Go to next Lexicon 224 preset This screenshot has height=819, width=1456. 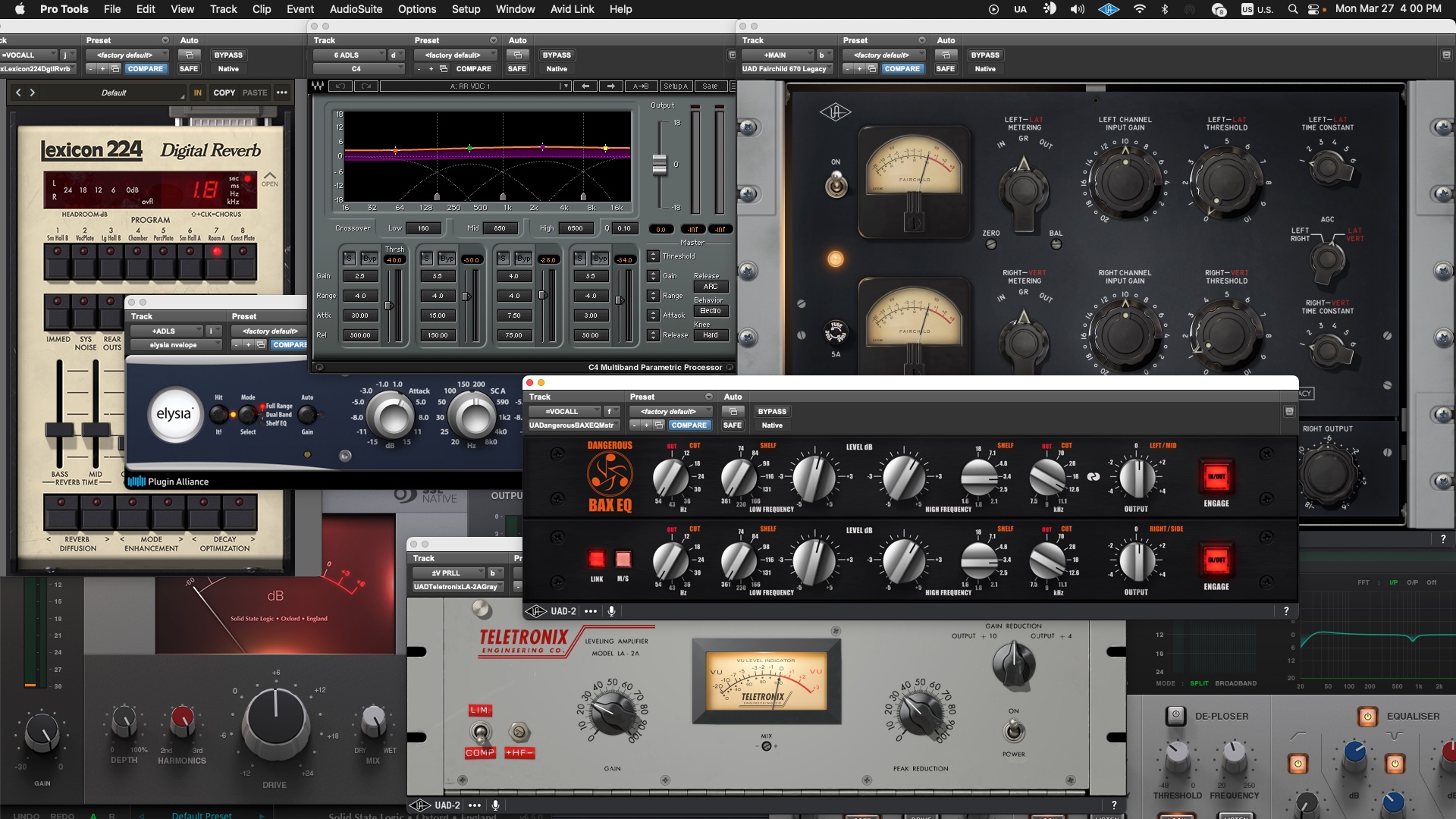pyautogui.click(x=32, y=93)
